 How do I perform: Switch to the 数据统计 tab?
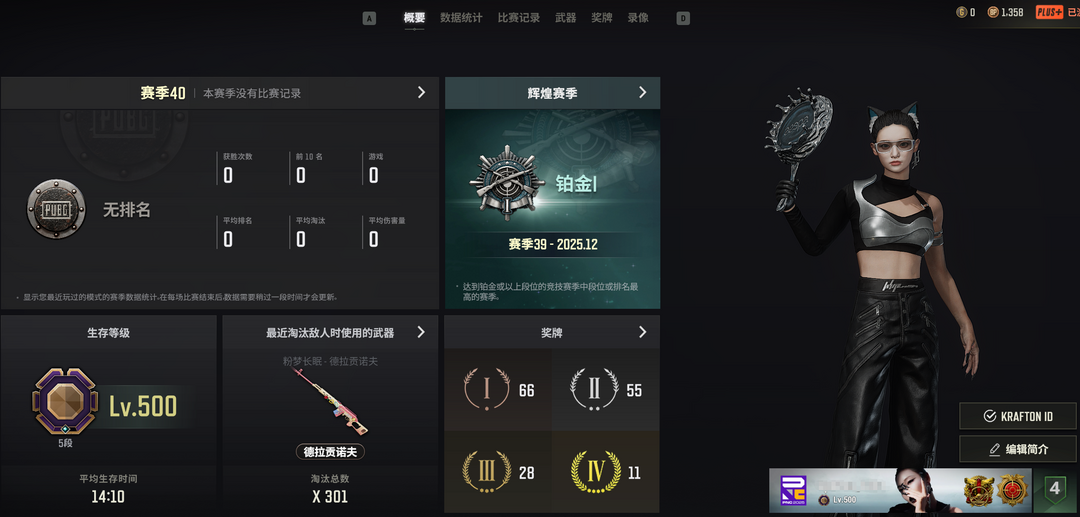(x=461, y=18)
